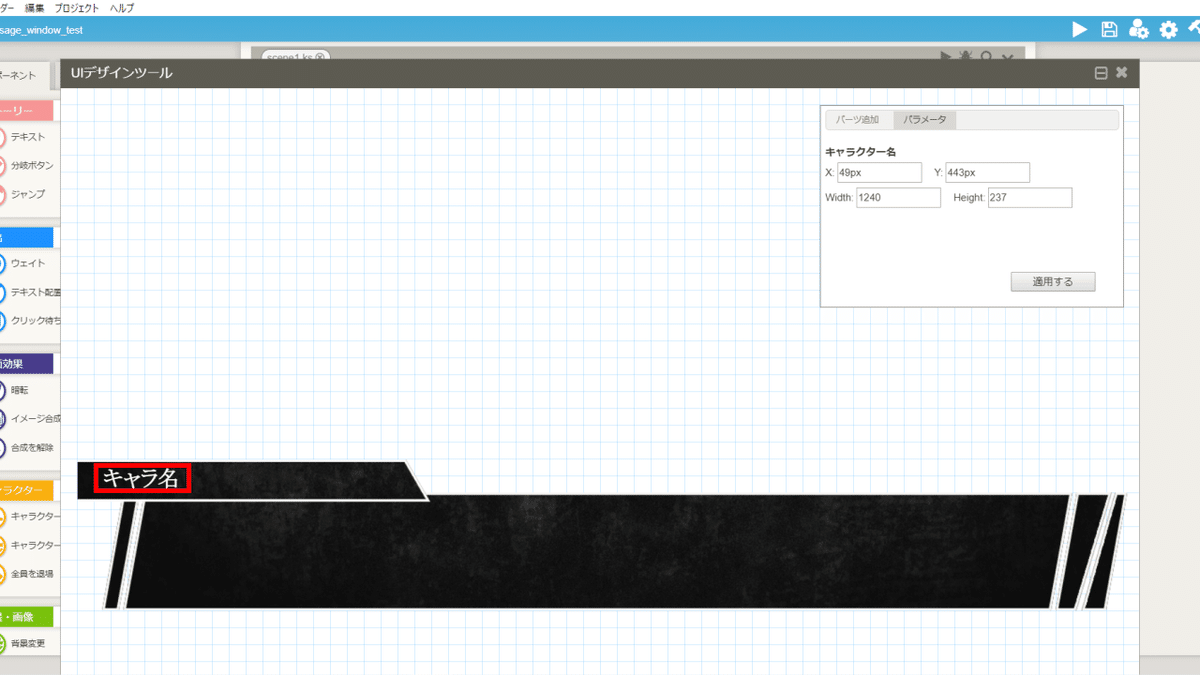
Task: Open the プロジェクト menu
Action: [77, 8]
